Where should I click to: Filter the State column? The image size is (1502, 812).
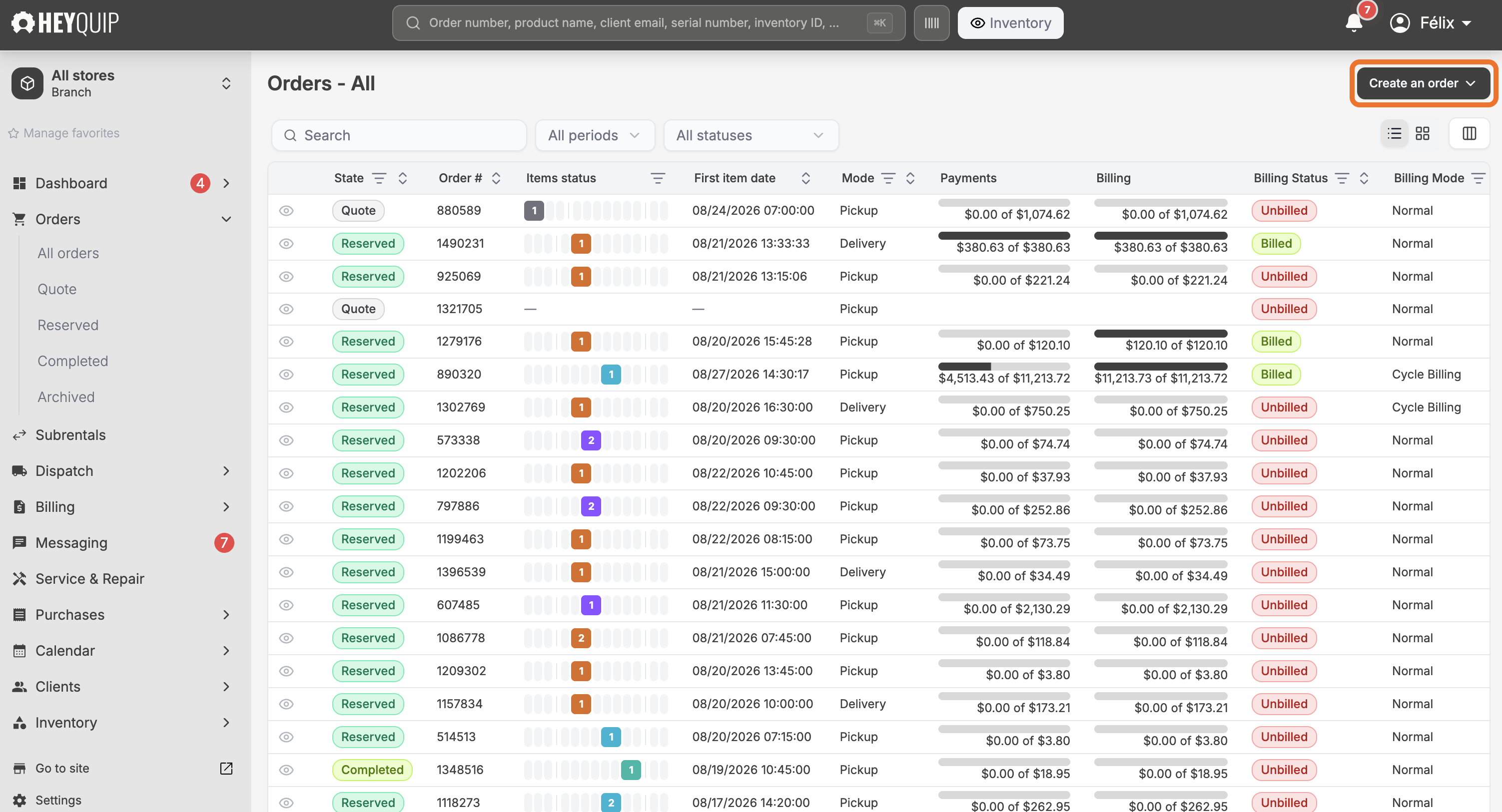click(379, 178)
